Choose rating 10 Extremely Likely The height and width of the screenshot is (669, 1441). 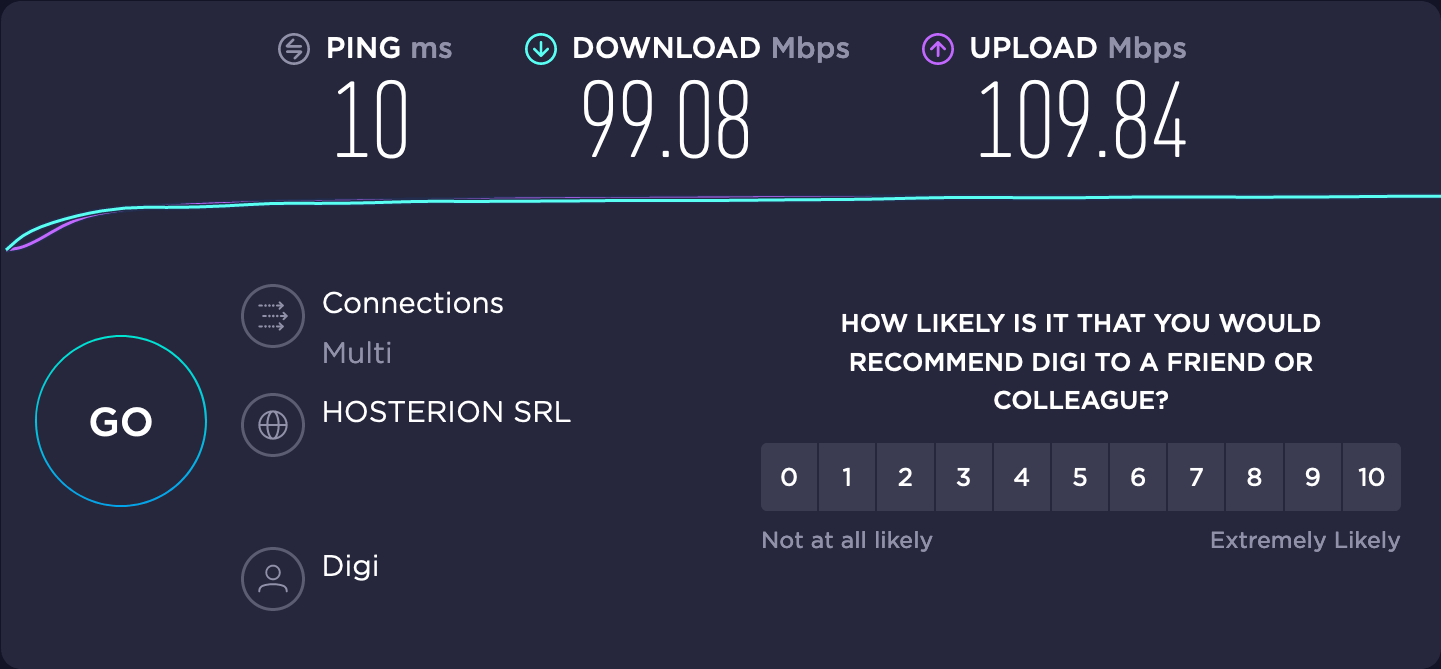point(1372,477)
